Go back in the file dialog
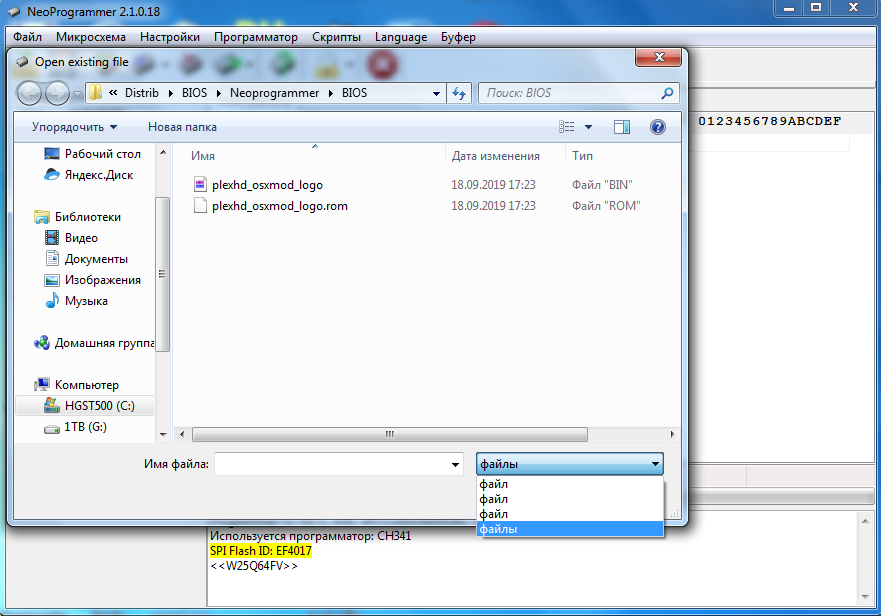Image resolution: width=881 pixels, height=616 pixels. pos(29,93)
